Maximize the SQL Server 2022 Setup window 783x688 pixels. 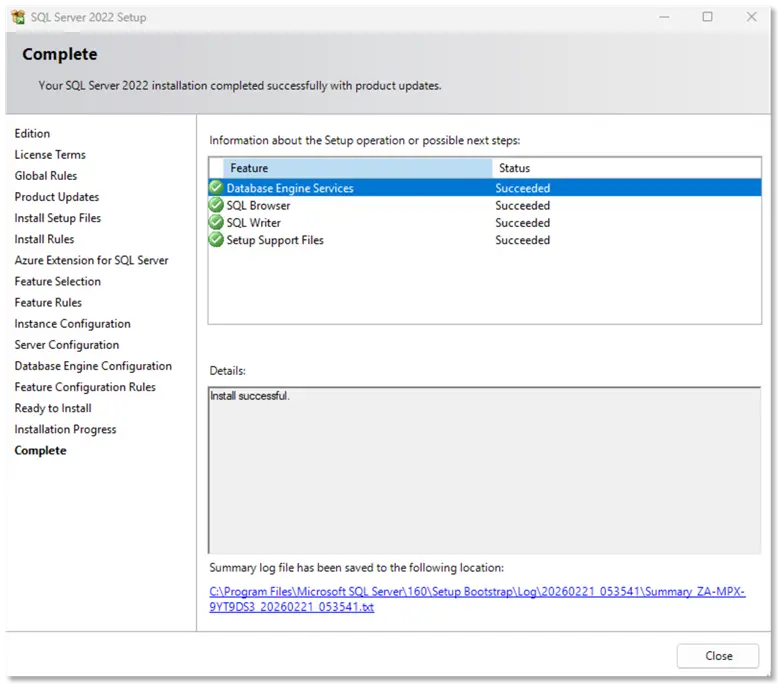[707, 17]
